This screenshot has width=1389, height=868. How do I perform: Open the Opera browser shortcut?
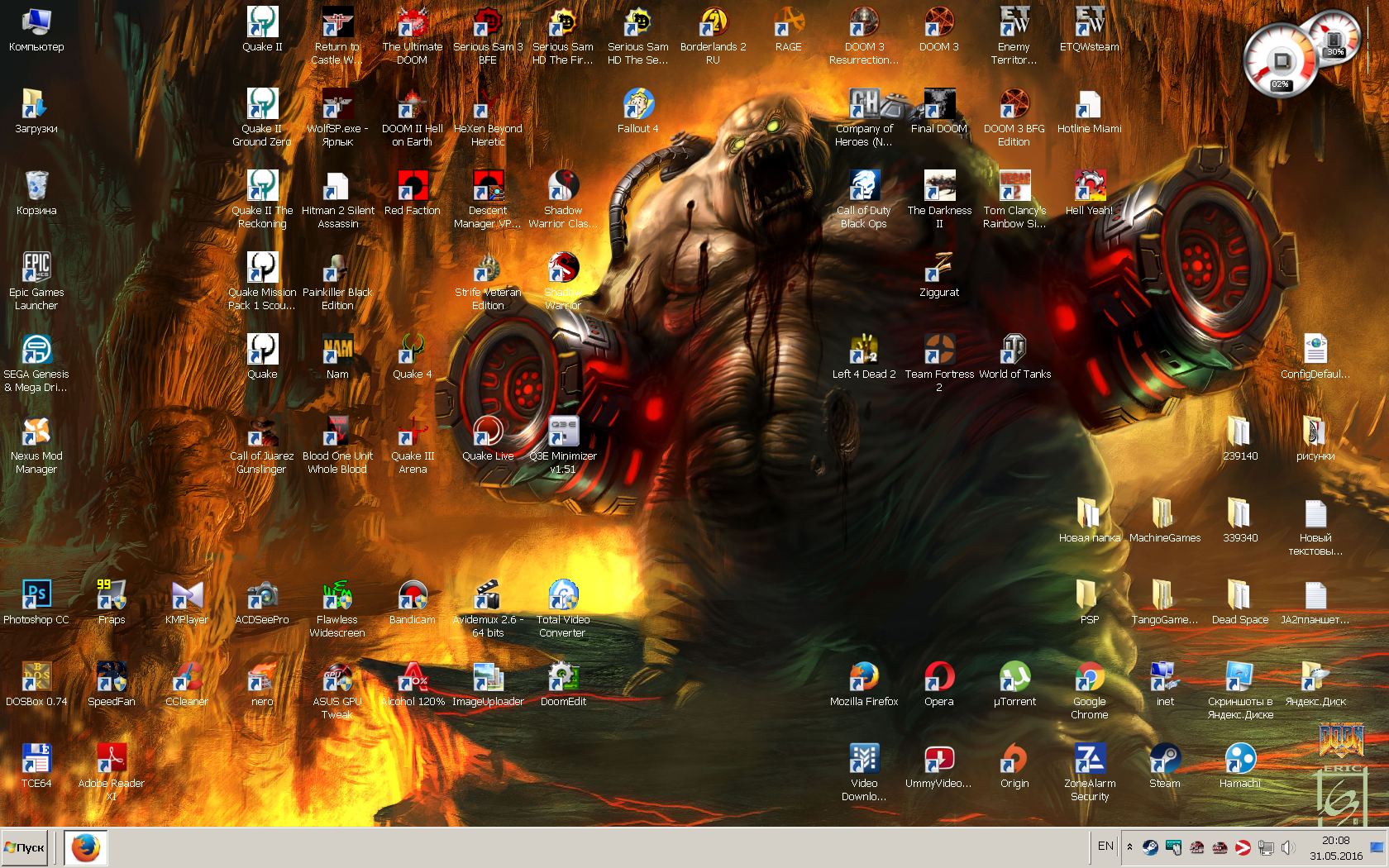939,684
